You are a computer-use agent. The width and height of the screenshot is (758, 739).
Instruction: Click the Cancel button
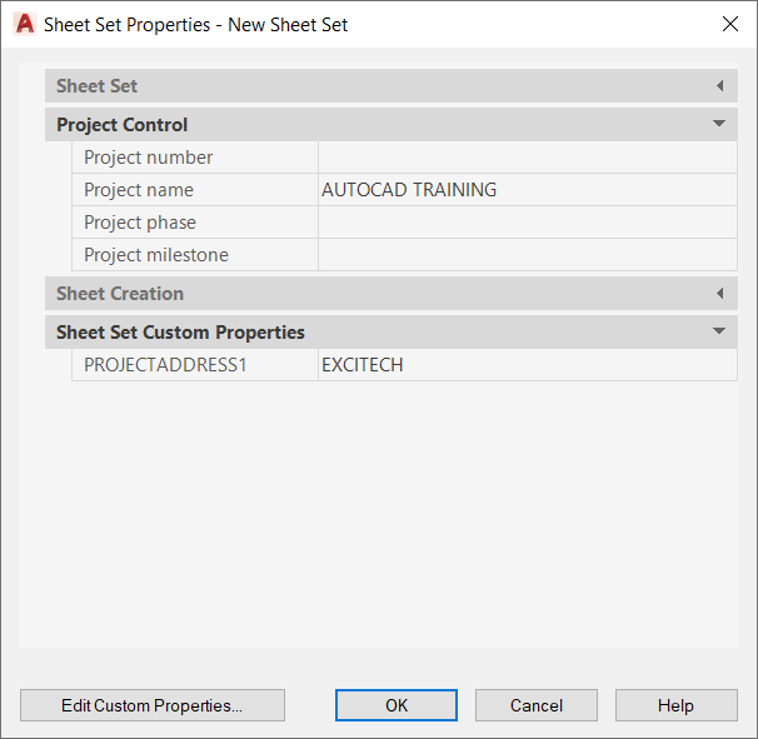[536, 705]
